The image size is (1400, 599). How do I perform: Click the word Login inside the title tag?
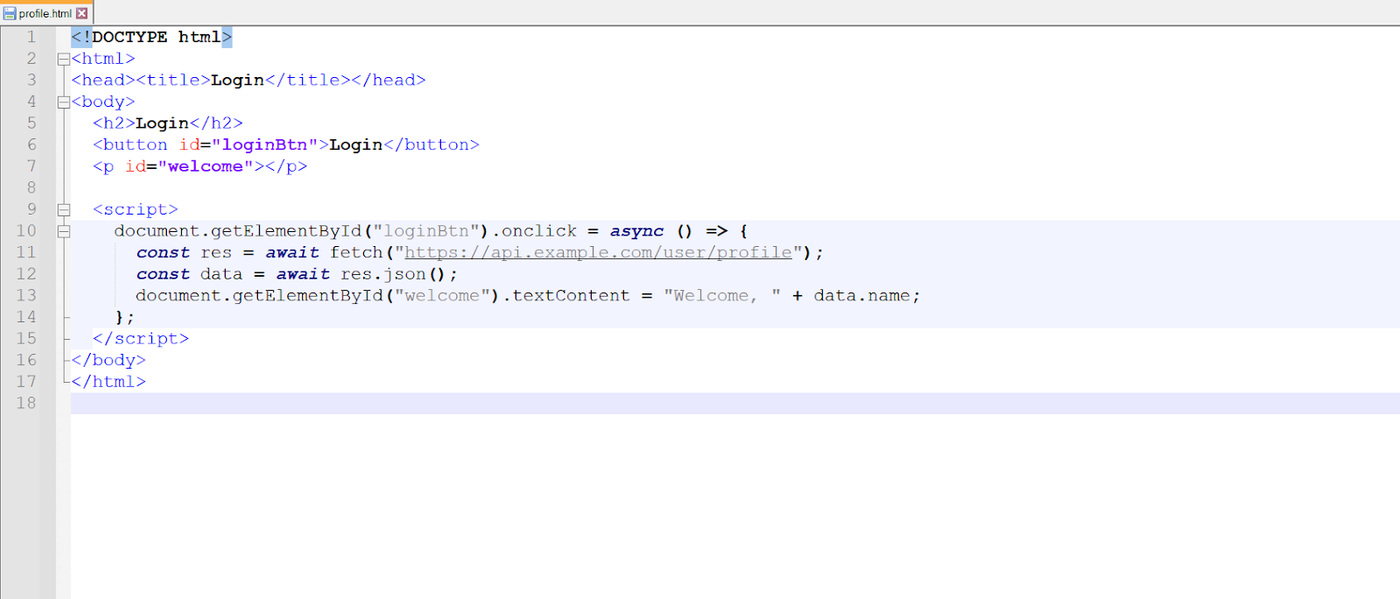pyautogui.click(x=238, y=80)
